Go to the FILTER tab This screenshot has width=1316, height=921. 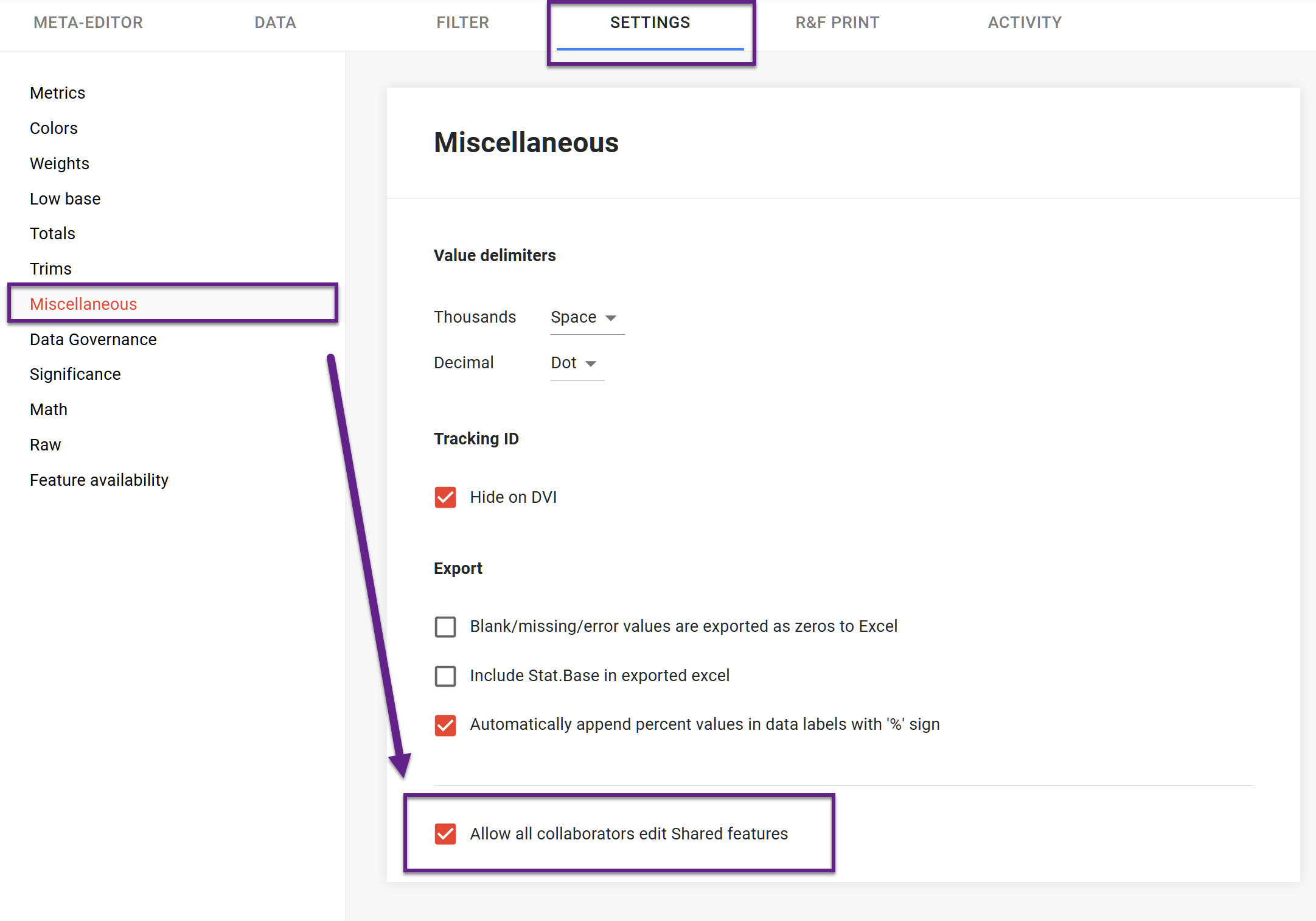(x=462, y=23)
